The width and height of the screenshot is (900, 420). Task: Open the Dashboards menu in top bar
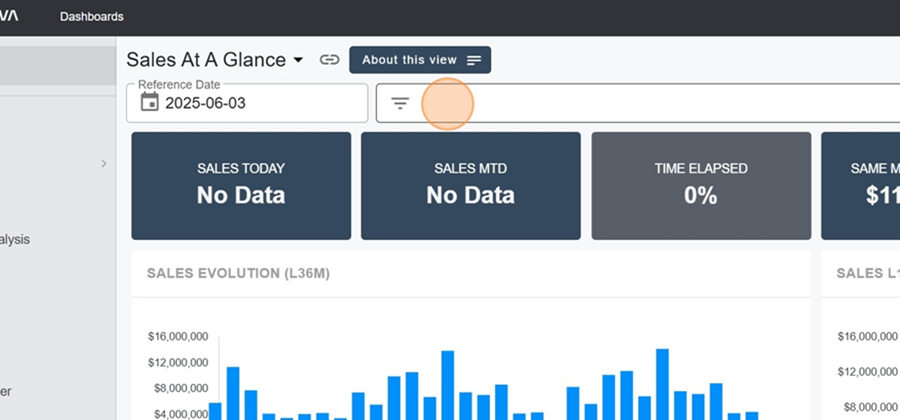(x=91, y=17)
